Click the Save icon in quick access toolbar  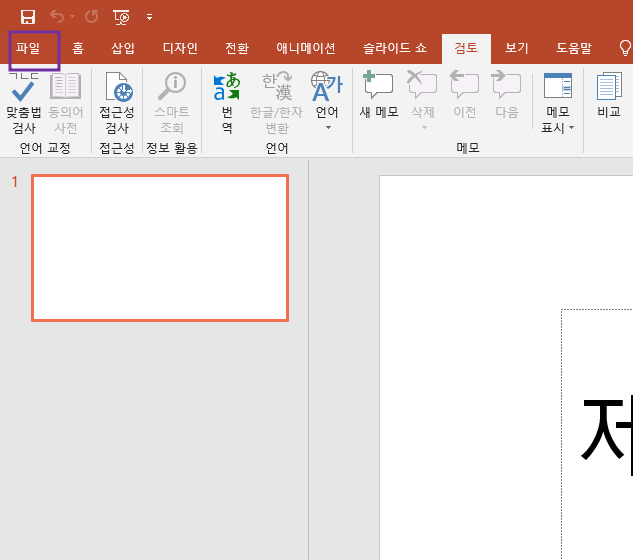click(x=28, y=17)
